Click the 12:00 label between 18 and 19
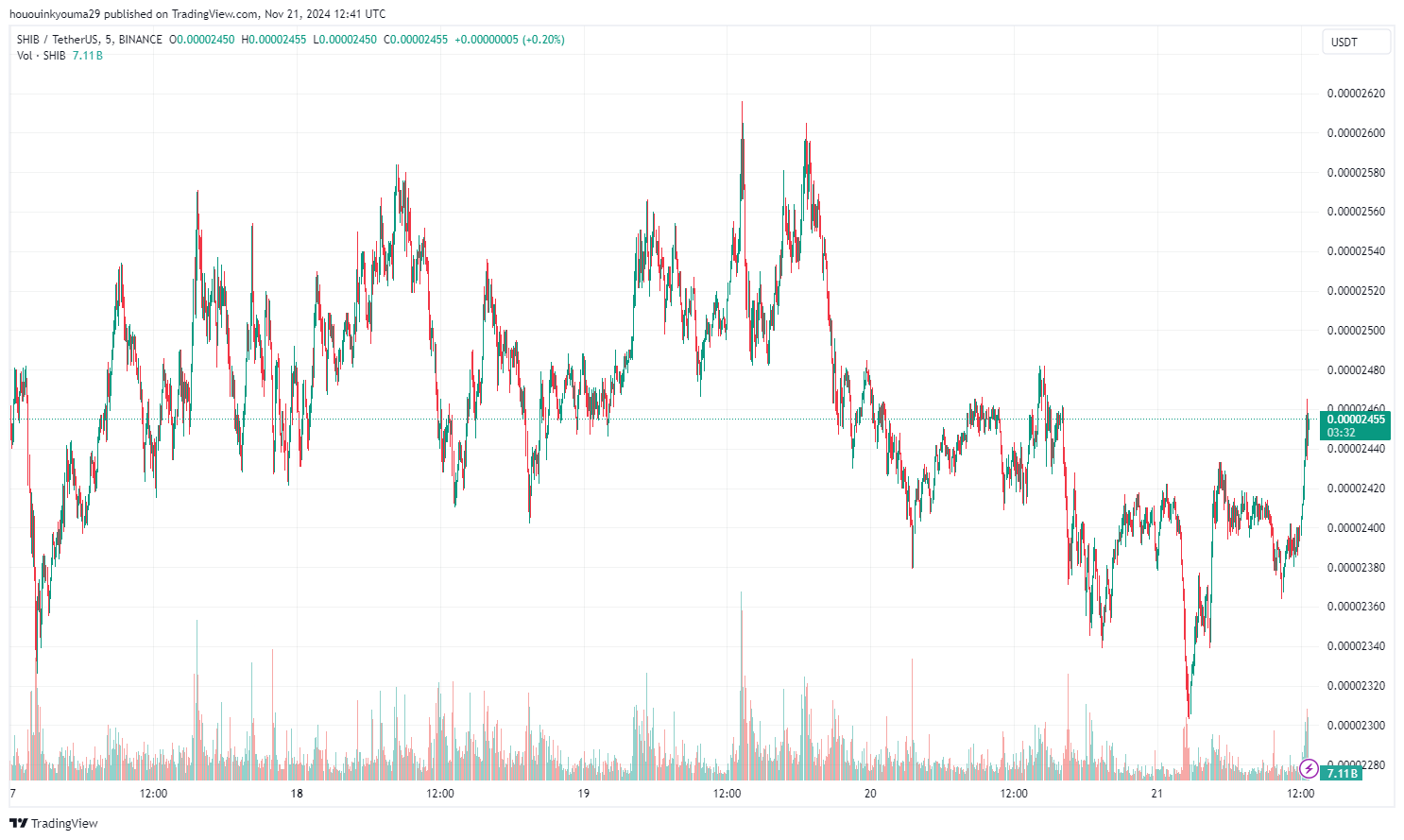This screenshot has width=1404, height=840. [440, 794]
